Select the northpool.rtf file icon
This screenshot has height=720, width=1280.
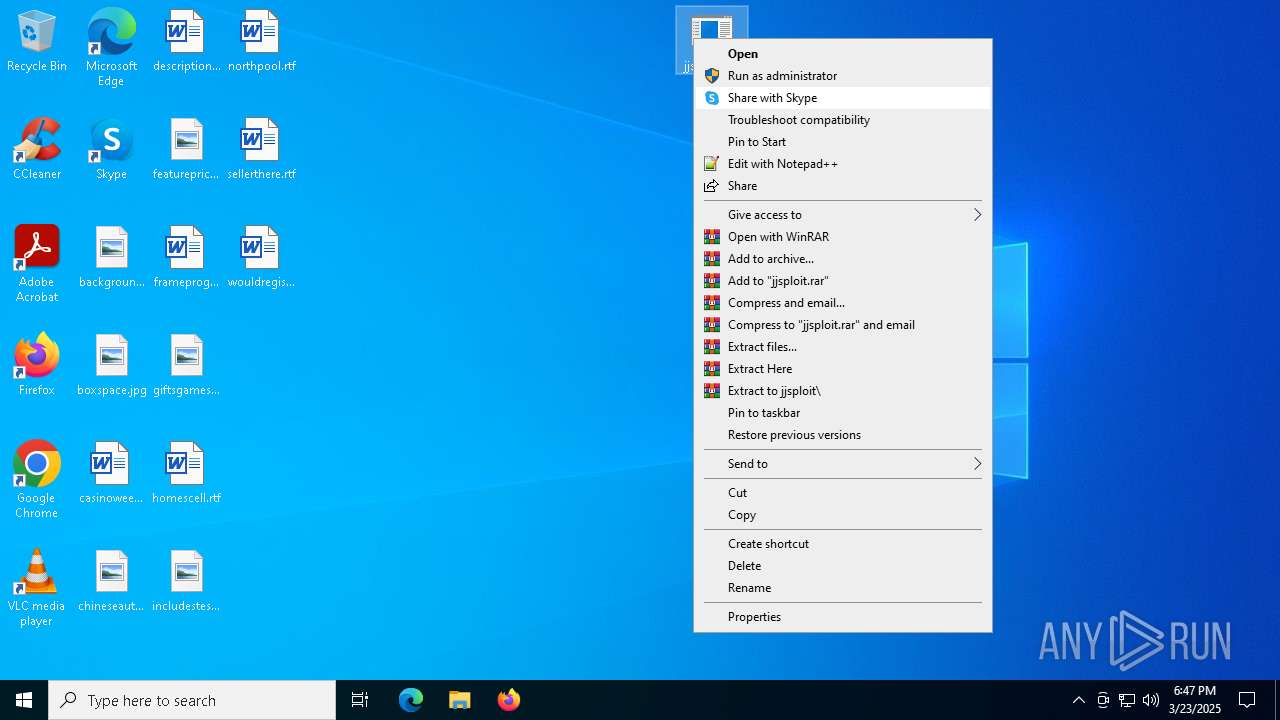261,42
